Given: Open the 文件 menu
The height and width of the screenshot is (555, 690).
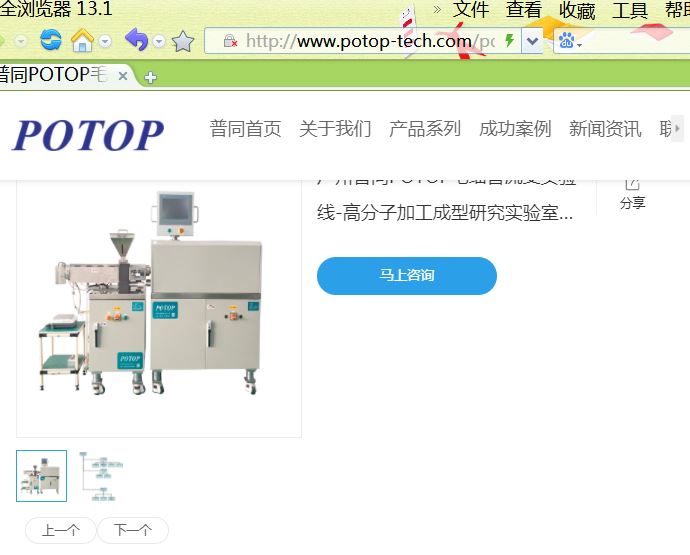Looking at the screenshot, I should [x=471, y=10].
